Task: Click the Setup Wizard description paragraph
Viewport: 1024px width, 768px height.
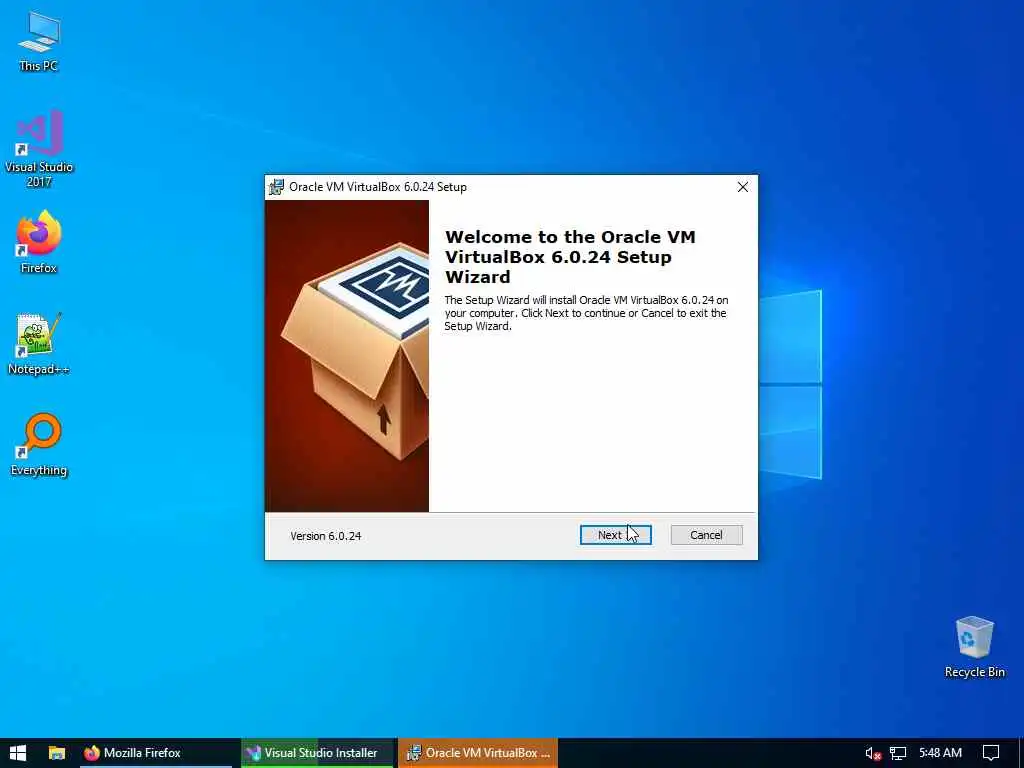Action: [586, 313]
